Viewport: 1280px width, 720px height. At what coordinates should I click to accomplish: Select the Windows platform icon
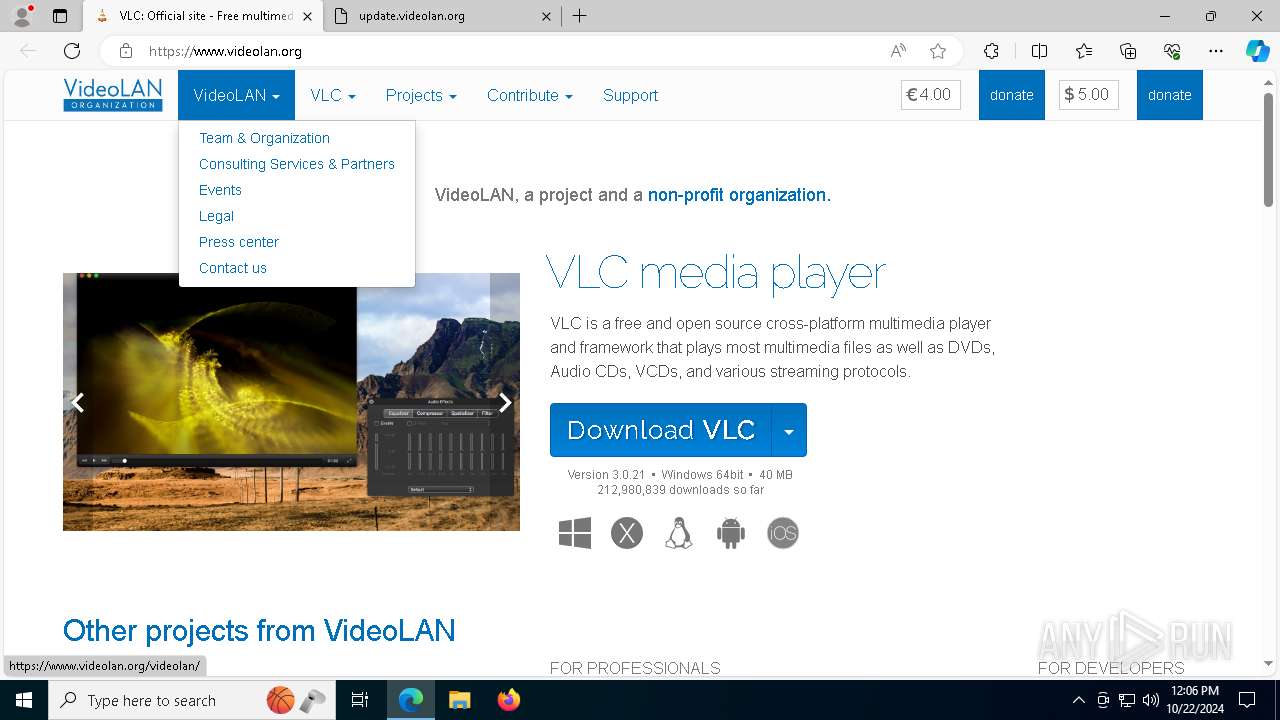tap(575, 533)
